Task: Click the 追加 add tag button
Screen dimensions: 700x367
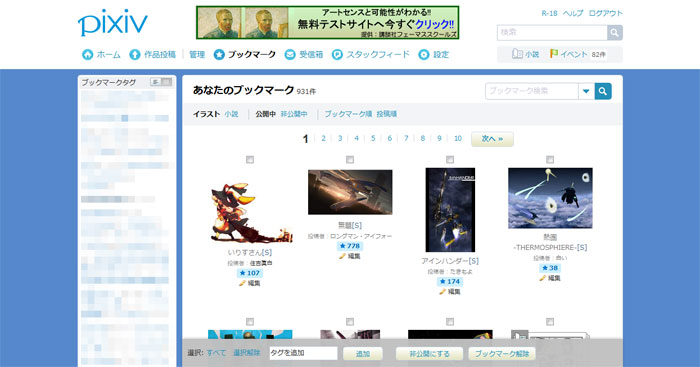Action: pyautogui.click(x=362, y=354)
